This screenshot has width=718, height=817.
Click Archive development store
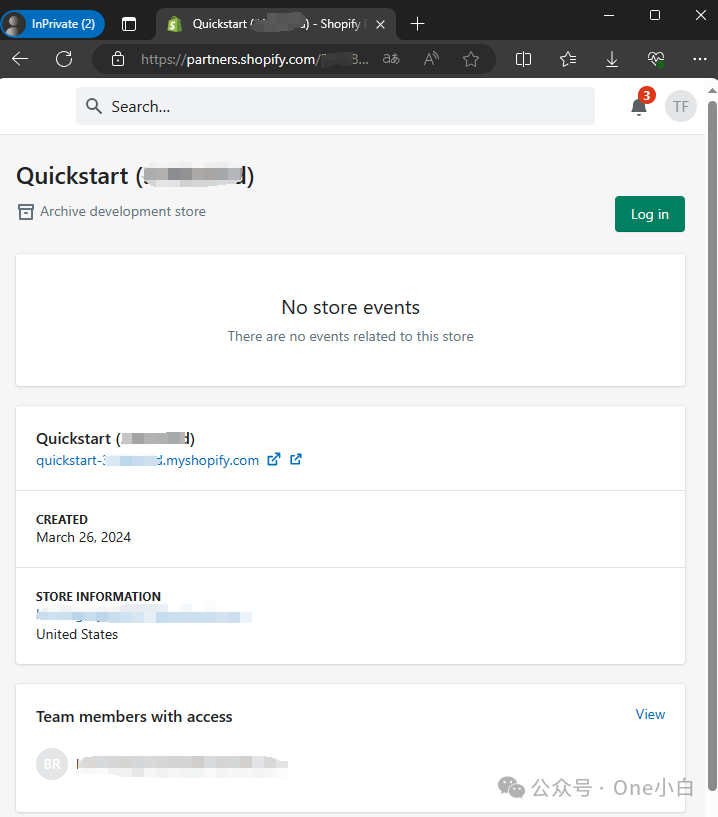click(112, 212)
